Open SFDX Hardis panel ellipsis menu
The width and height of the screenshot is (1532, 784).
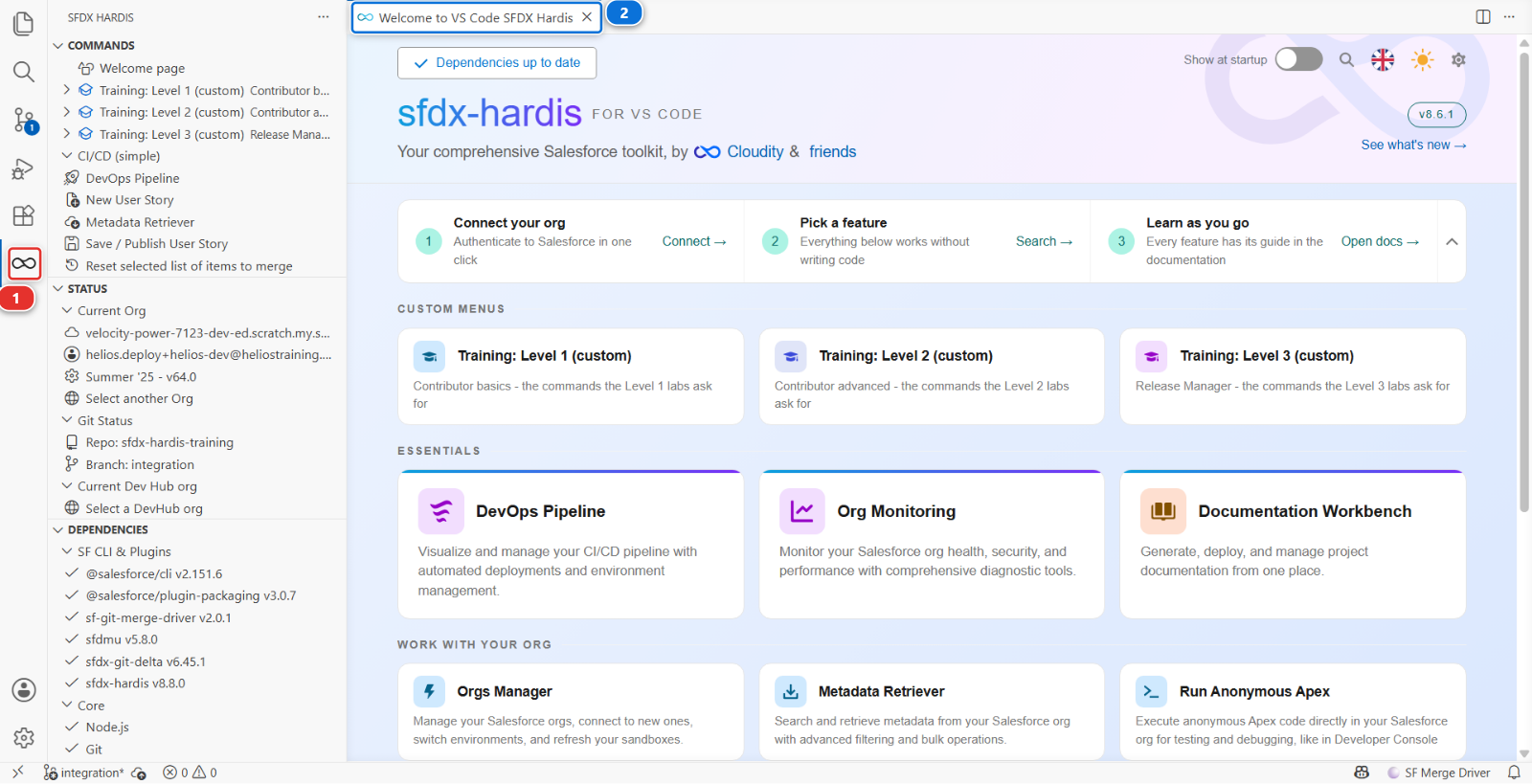[x=324, y=17]
